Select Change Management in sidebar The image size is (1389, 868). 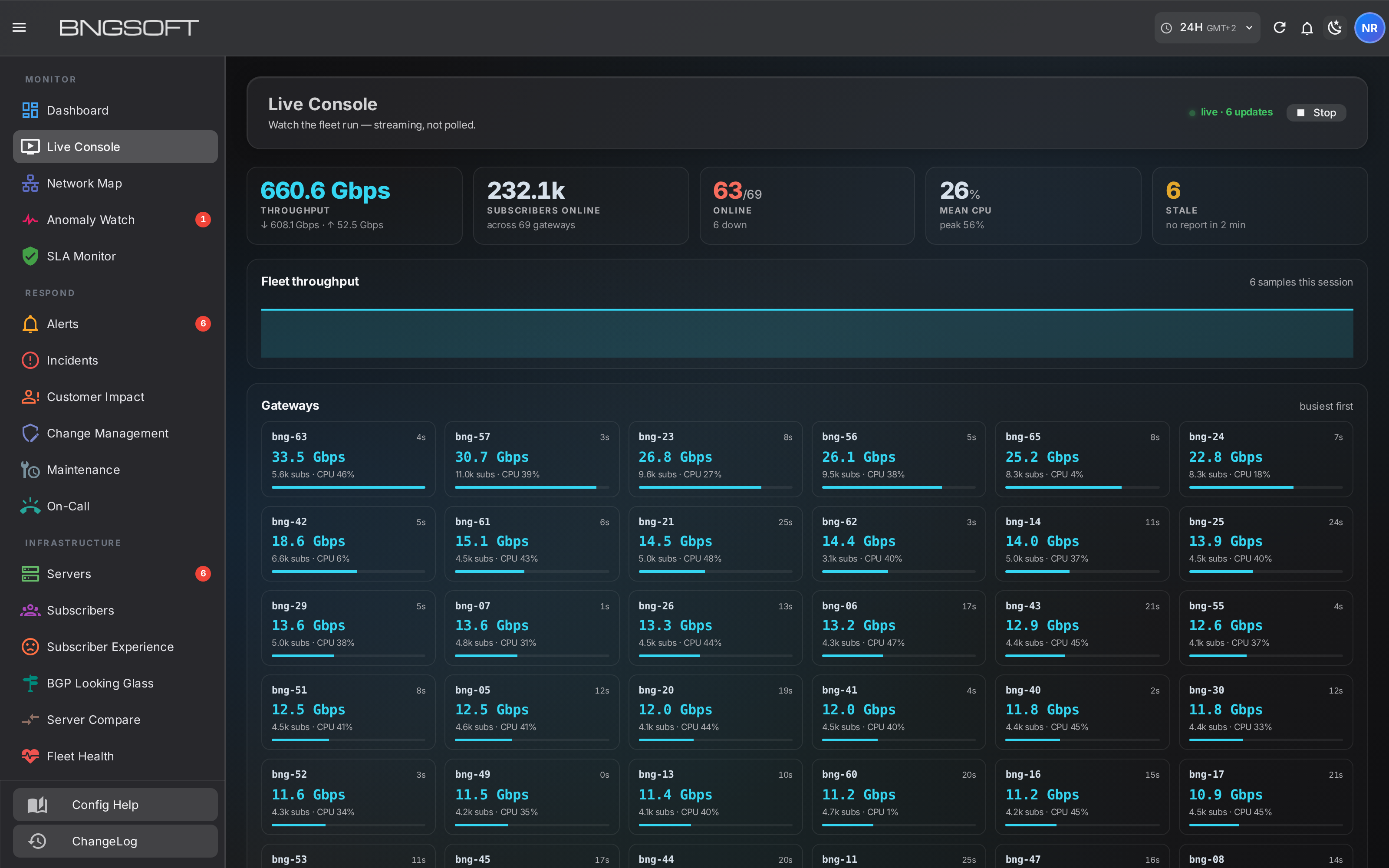(x=115, y=434)
